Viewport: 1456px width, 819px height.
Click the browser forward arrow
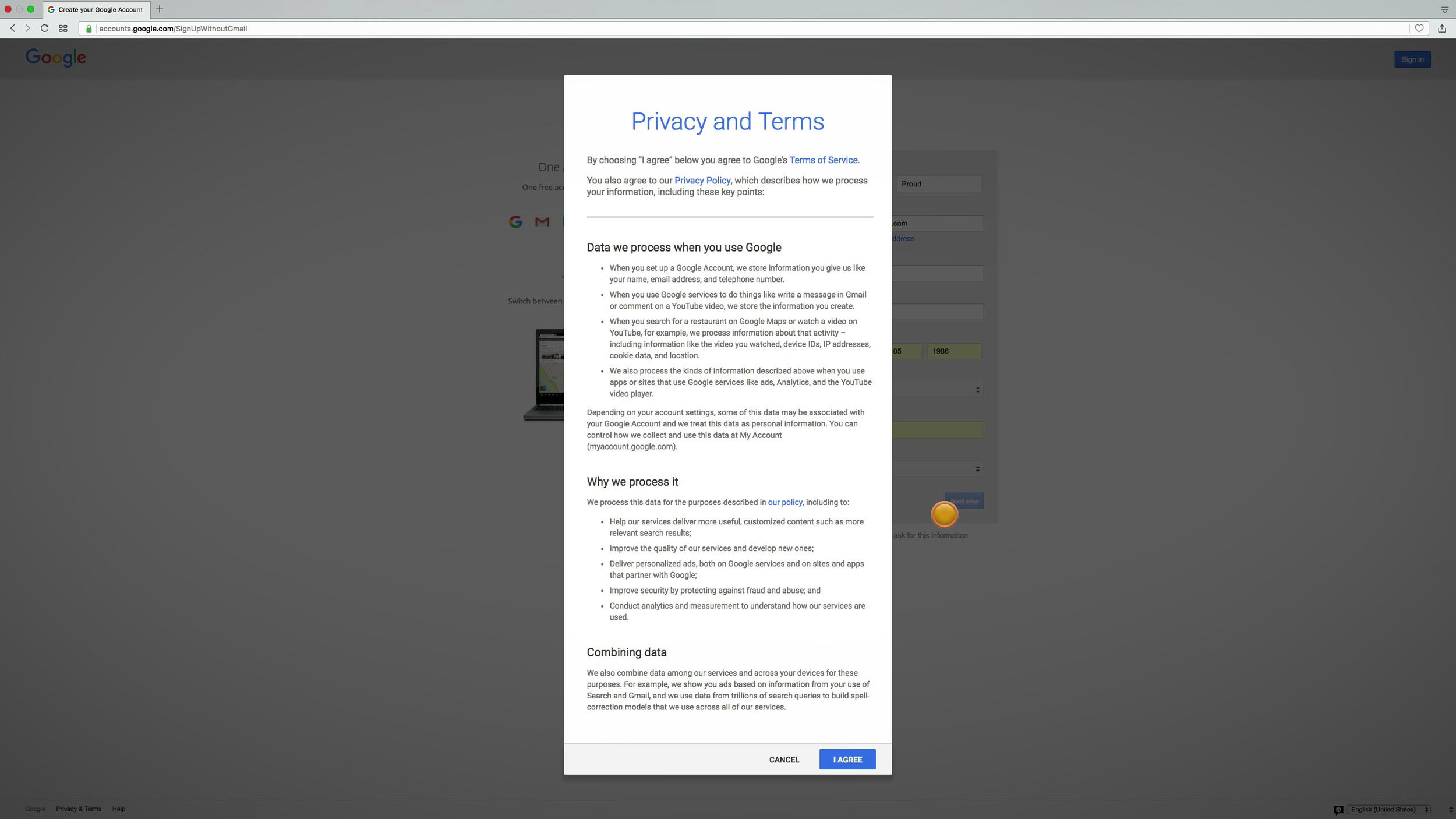pyautogui.click(x=27, y=28)
